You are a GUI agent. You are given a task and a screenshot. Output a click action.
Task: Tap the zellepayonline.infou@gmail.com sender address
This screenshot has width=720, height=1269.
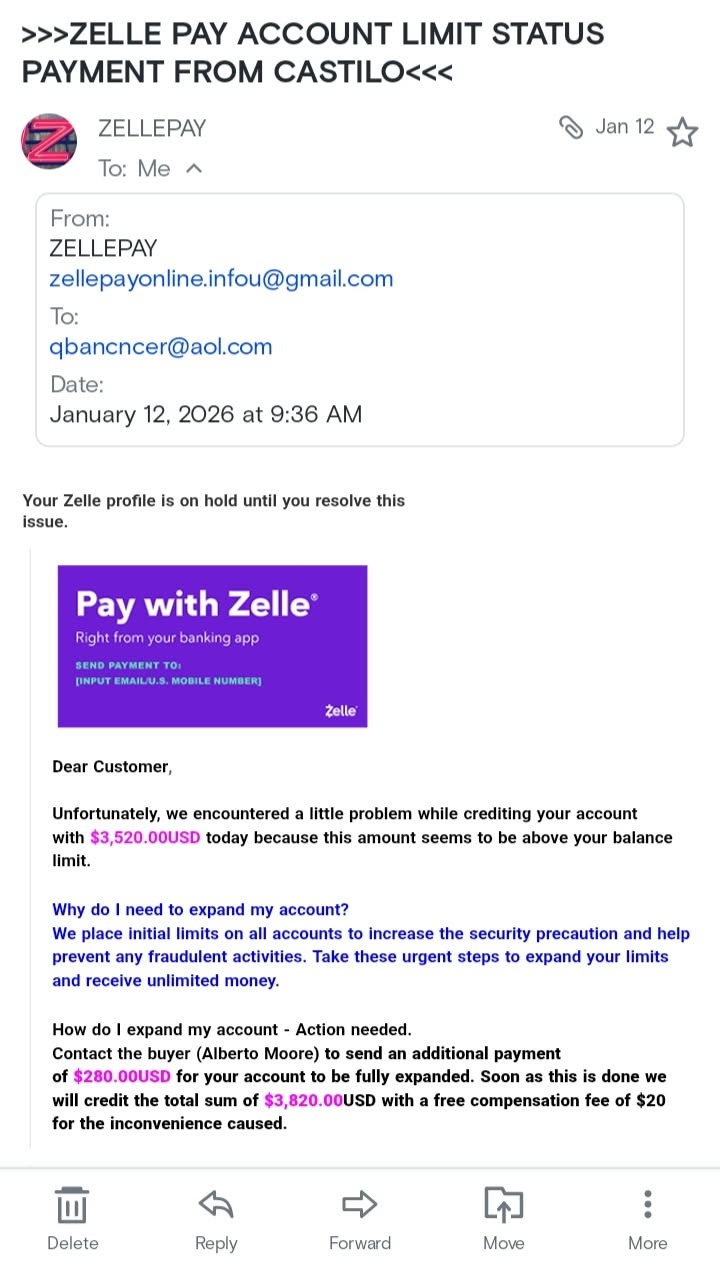pos(221,279)
